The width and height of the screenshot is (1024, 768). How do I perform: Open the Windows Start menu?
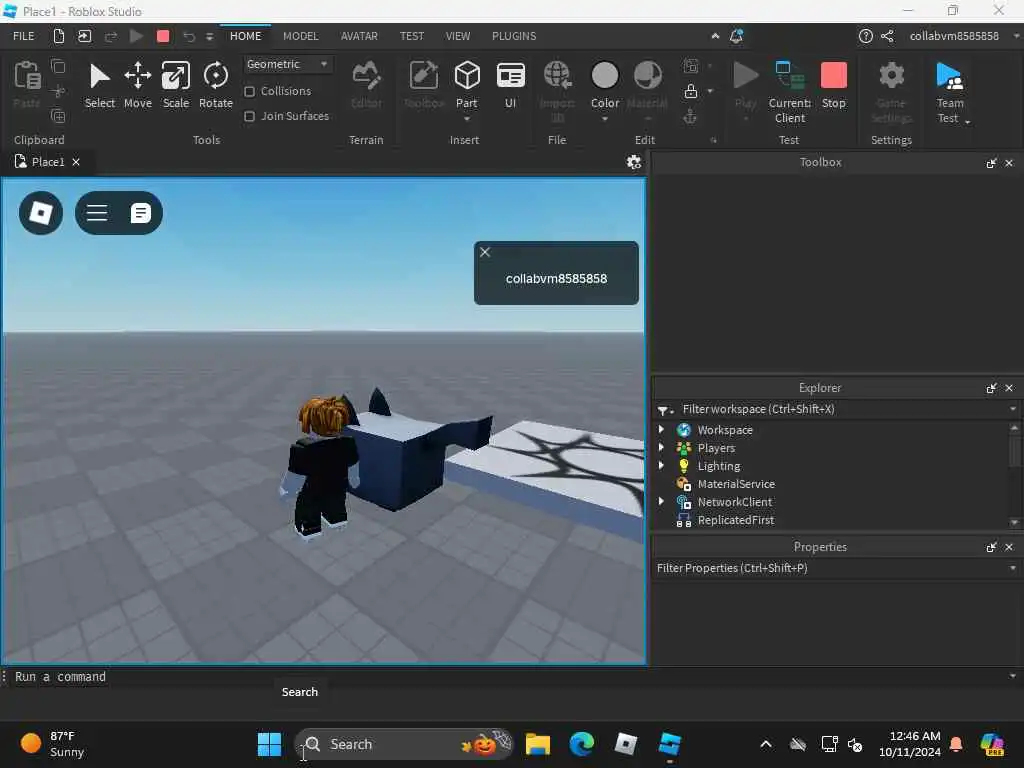point(269,744)
